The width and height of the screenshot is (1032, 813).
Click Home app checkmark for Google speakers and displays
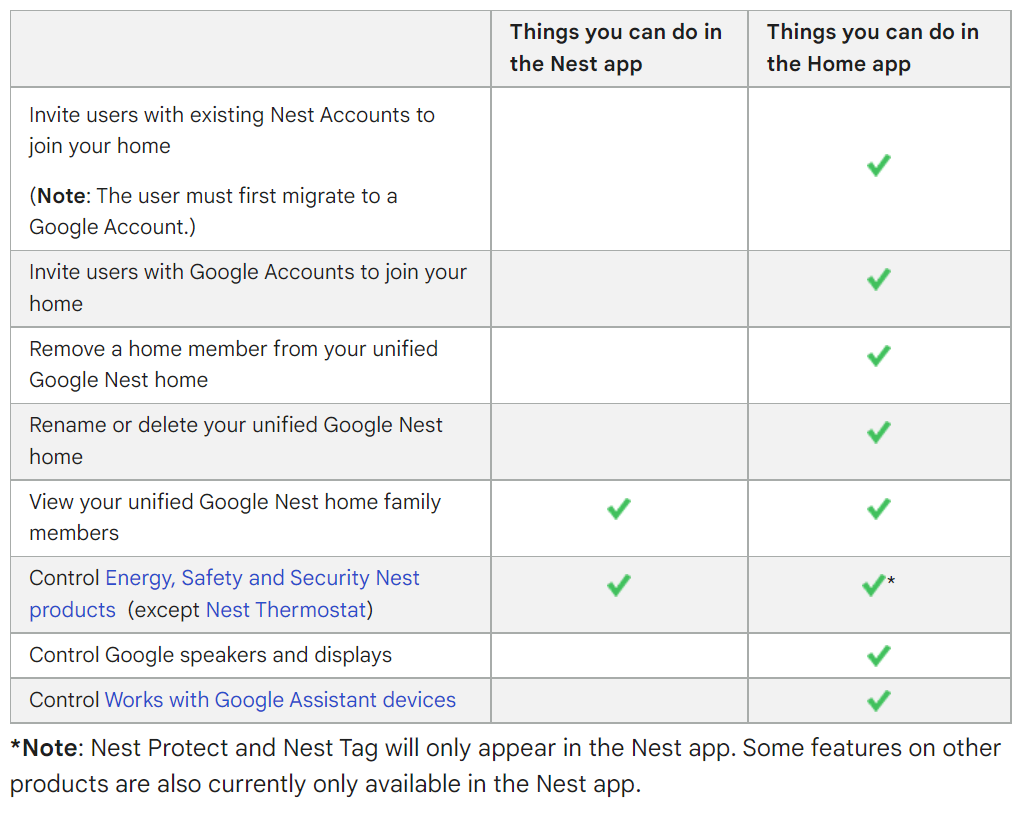pyautogui.click(x=878, y=656)
